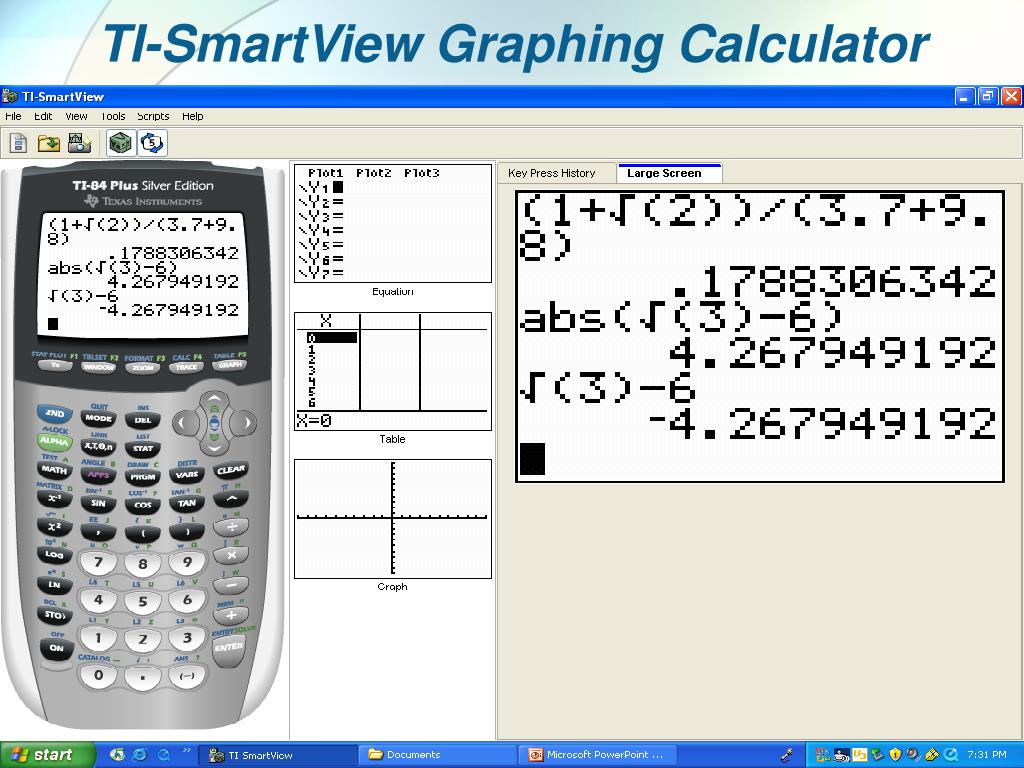Viewport: 1024px width, 768px height.
Task: Click the SIN calculator key
Action: pos(99,503)
